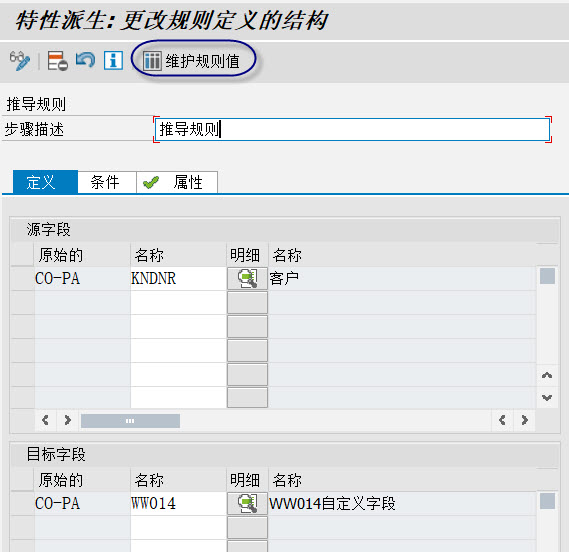569x552 pixels.
Task: Click 原始的 column header in source fields
Action: coord(82,255)
